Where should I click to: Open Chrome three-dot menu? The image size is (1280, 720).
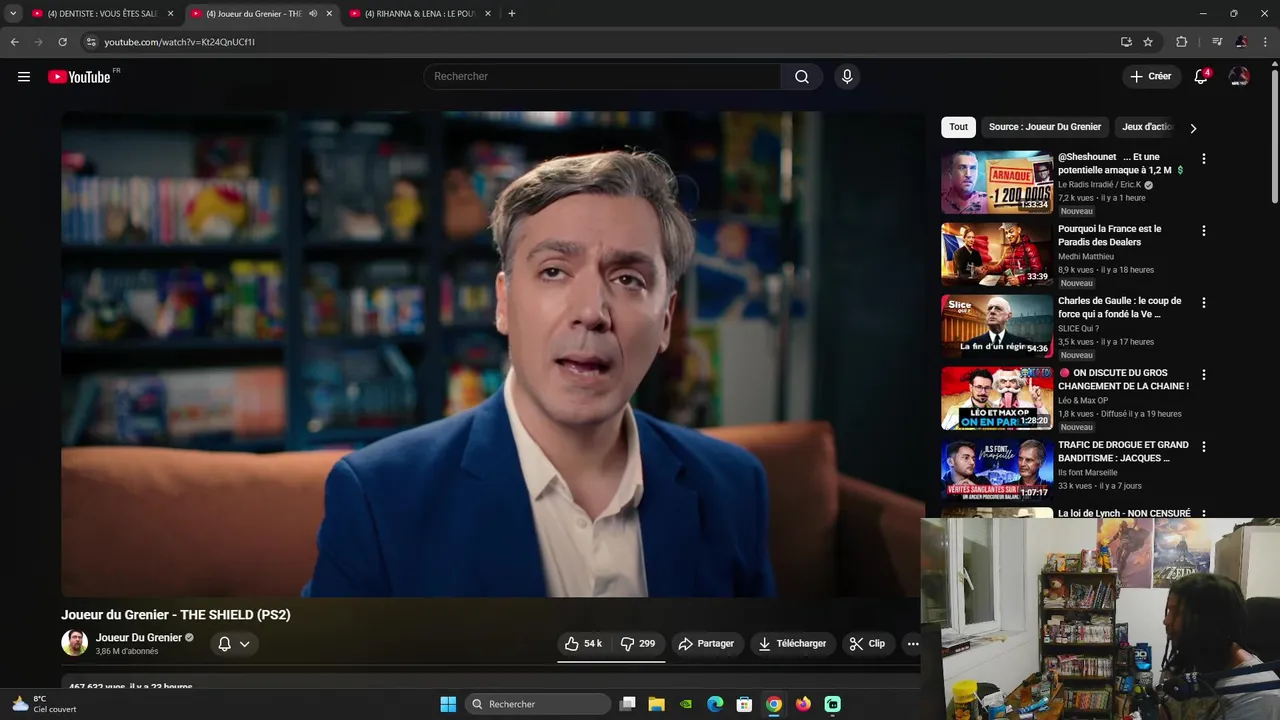tap(1265, 42)
